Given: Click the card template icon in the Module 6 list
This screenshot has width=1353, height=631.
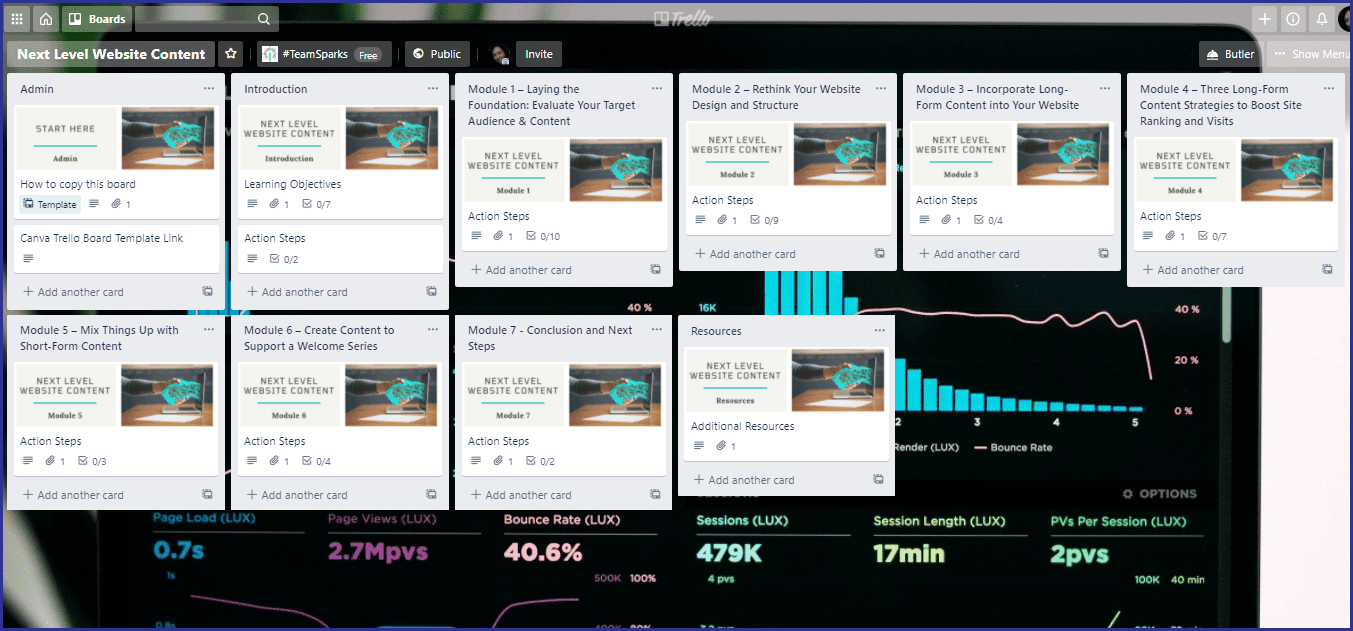Looking at the screenshot, I should (431, 495).
